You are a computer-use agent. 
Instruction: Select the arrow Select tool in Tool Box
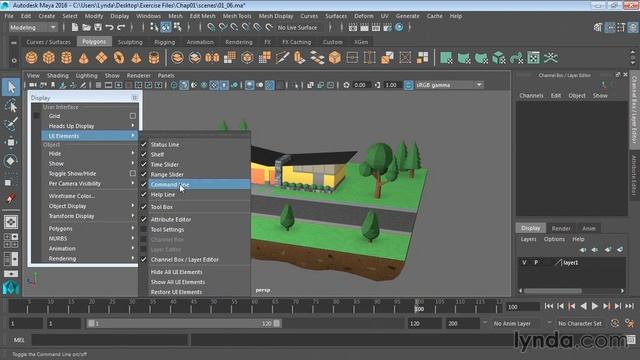11,87
